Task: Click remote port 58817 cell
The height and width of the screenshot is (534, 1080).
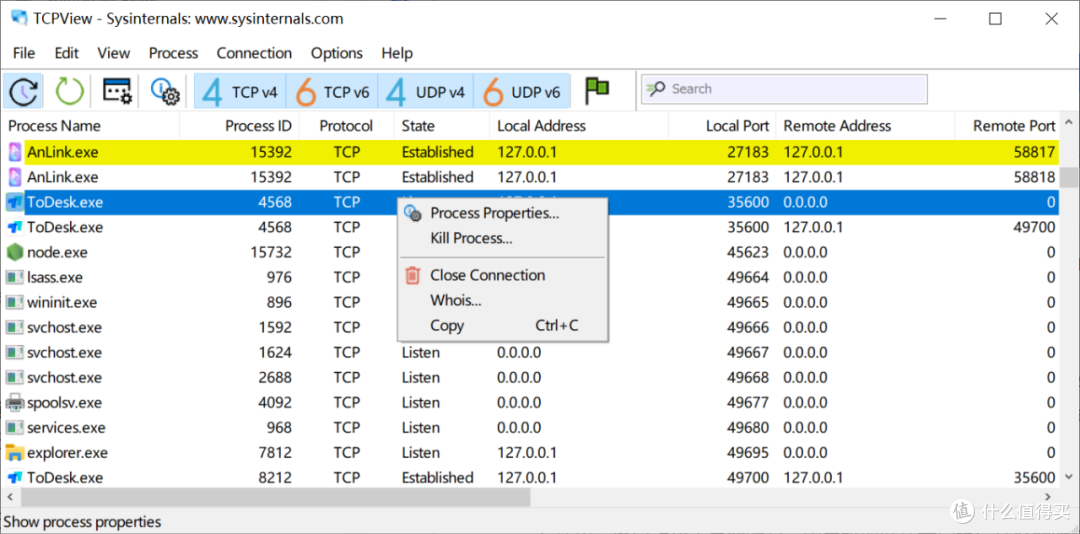Action: pyautogui.click(x=1035, y=152)
